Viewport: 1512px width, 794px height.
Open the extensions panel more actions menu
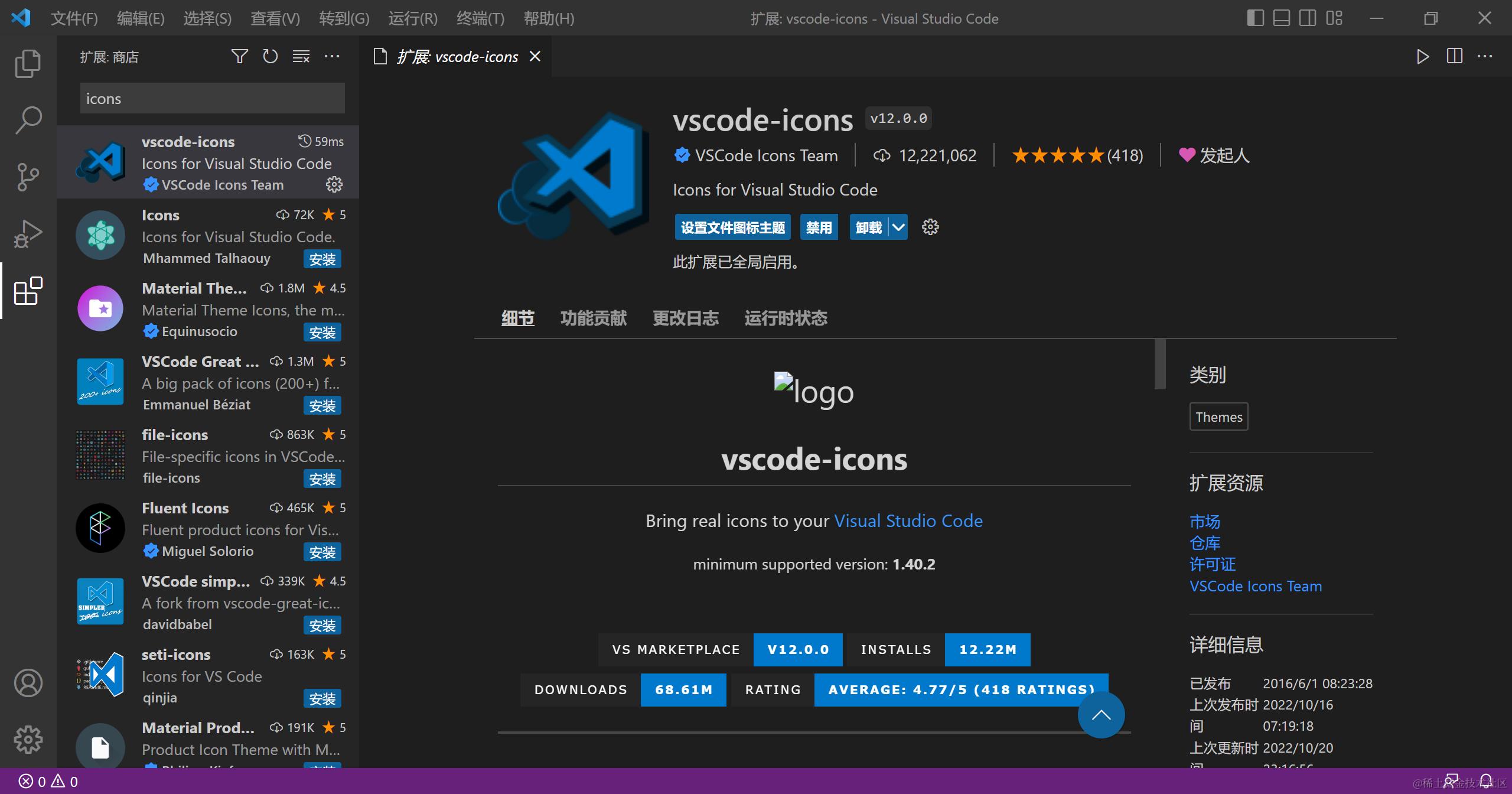pos(332,56)
